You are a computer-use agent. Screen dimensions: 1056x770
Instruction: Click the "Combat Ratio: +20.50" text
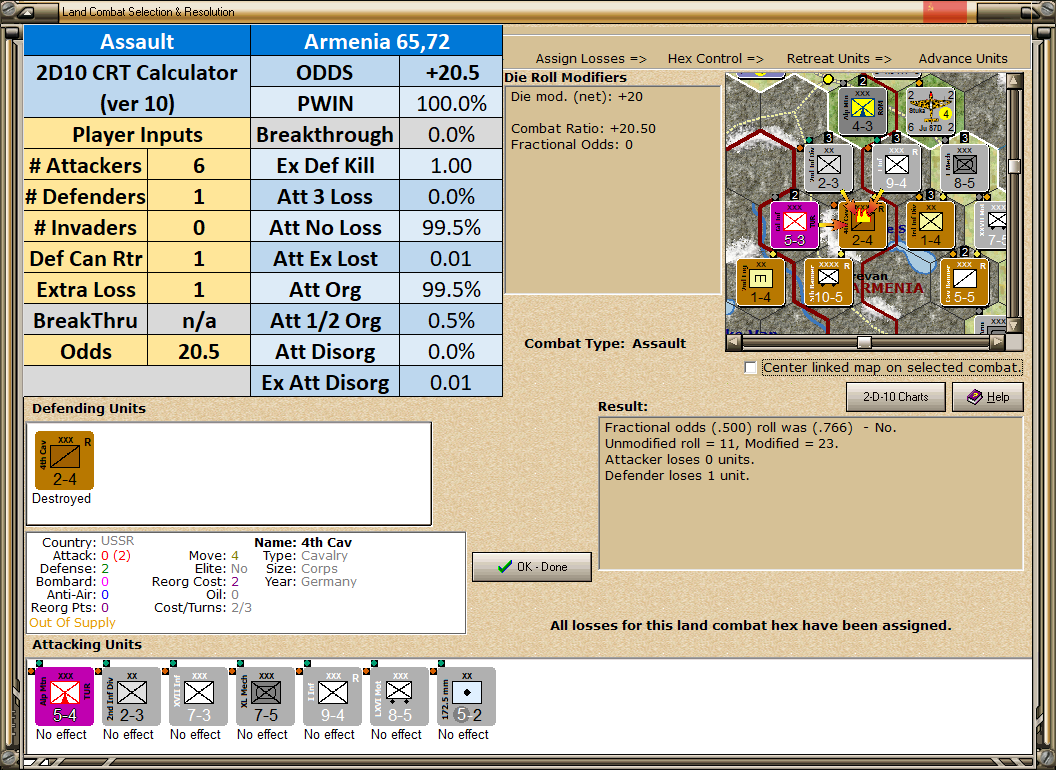(x=583, y=129)
